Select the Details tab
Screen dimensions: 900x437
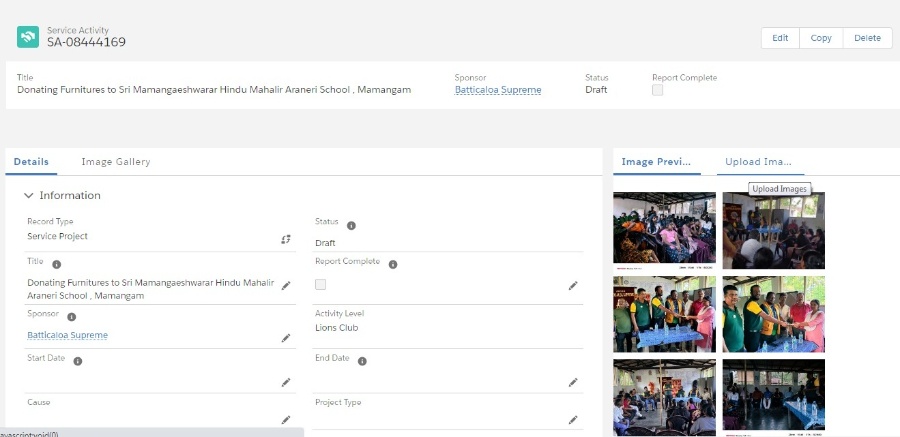point(31,162)
